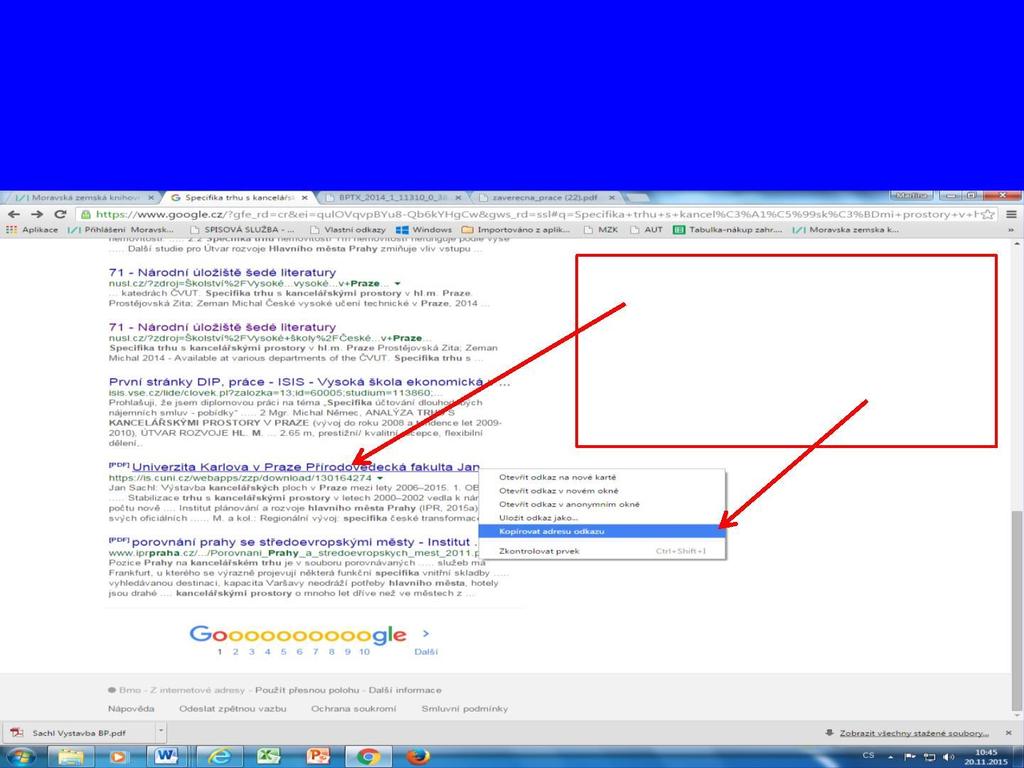Open Windows Explorer from the taskbar
Screen dimensions: 1024x768
[71, 756]
